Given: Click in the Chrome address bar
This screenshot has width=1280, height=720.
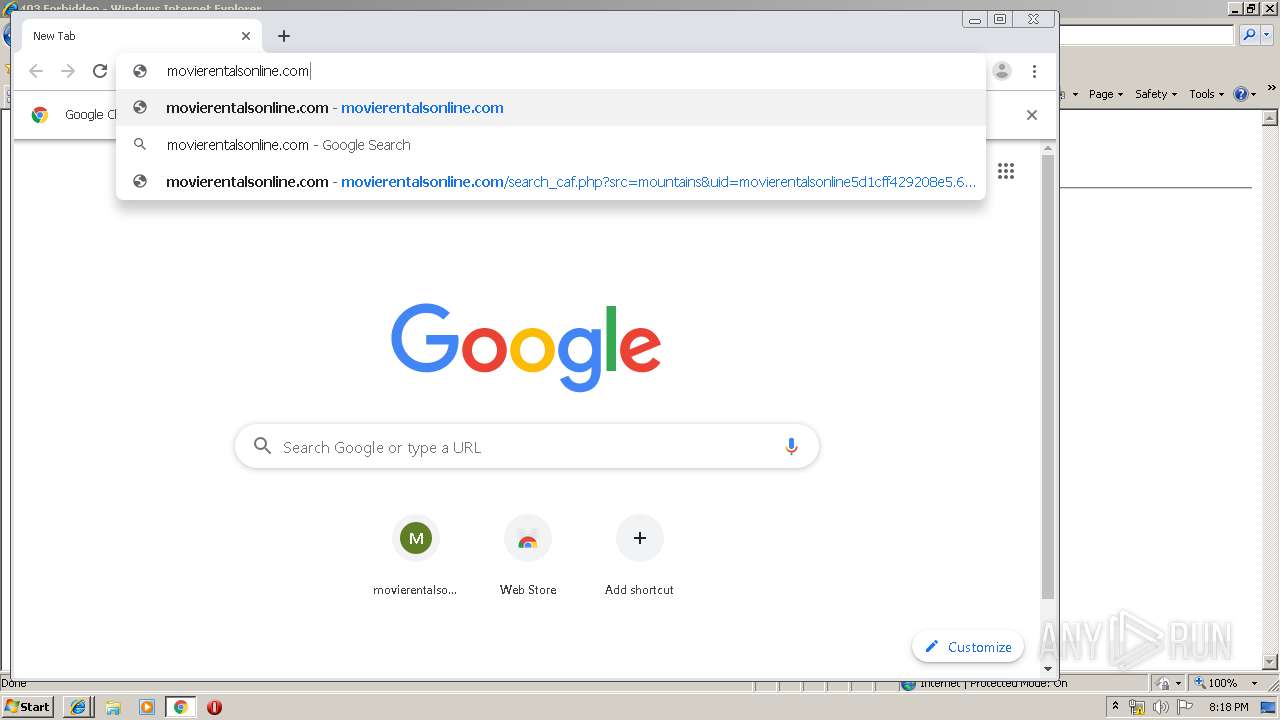Looking at the screenshot, I should tap(550, 71).
